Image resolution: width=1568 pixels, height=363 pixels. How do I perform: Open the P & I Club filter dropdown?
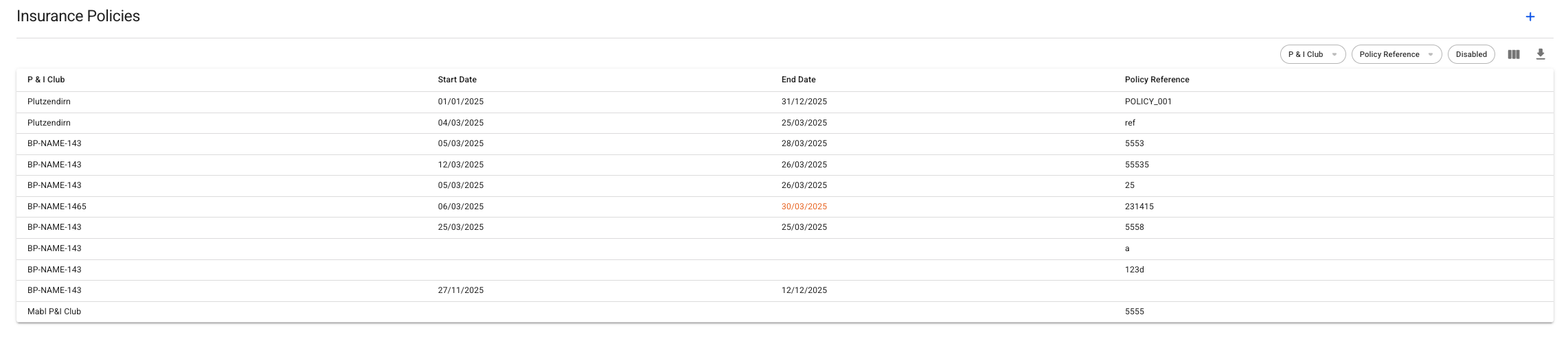click(1313, 54)
